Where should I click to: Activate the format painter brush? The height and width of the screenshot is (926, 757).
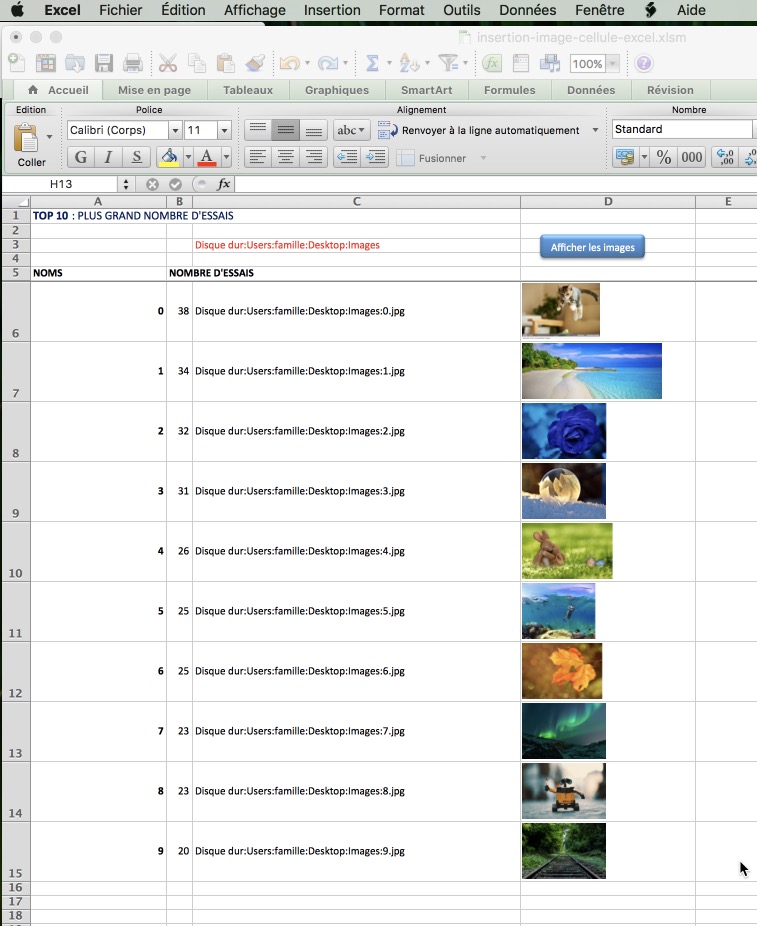click(x=254, y=63)
